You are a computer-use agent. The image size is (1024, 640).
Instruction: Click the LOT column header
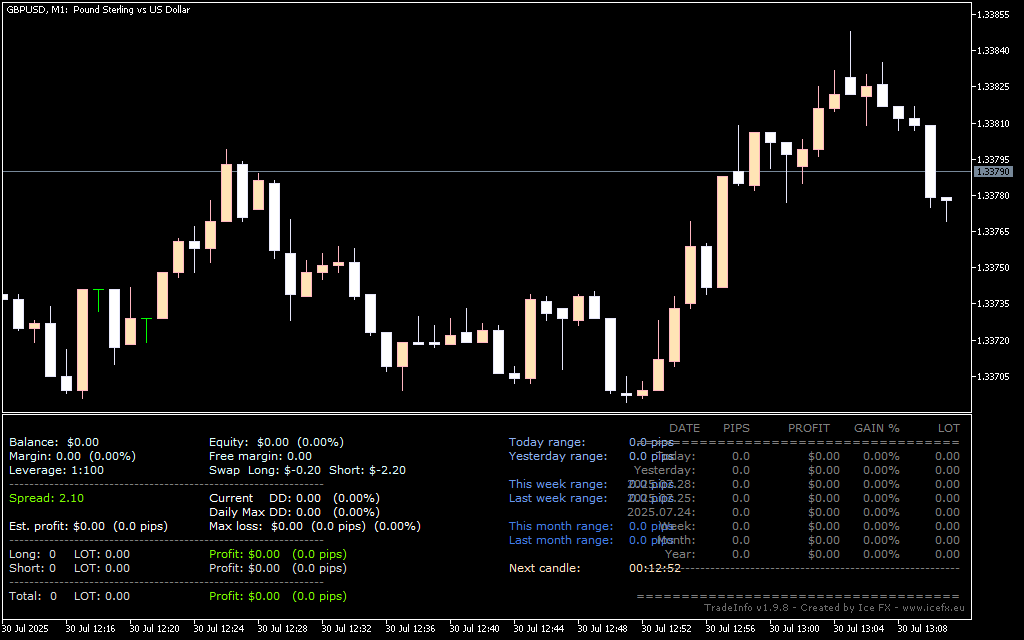pos(948,428)
